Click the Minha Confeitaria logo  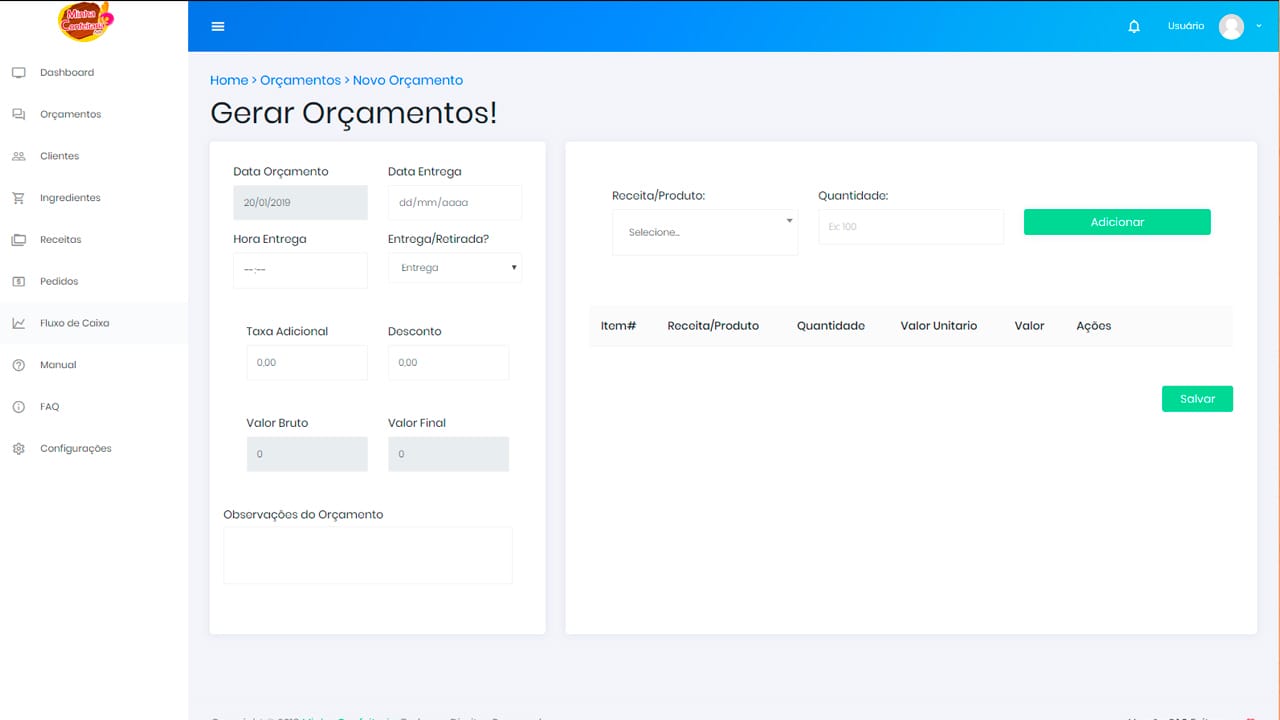(x=86, y=22)
